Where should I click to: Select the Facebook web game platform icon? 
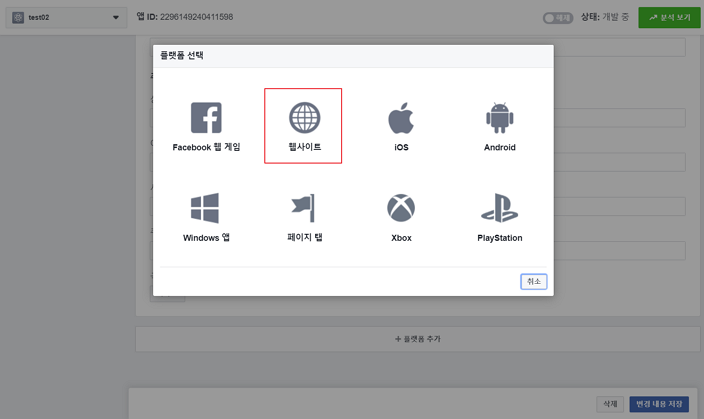(206, 118)
